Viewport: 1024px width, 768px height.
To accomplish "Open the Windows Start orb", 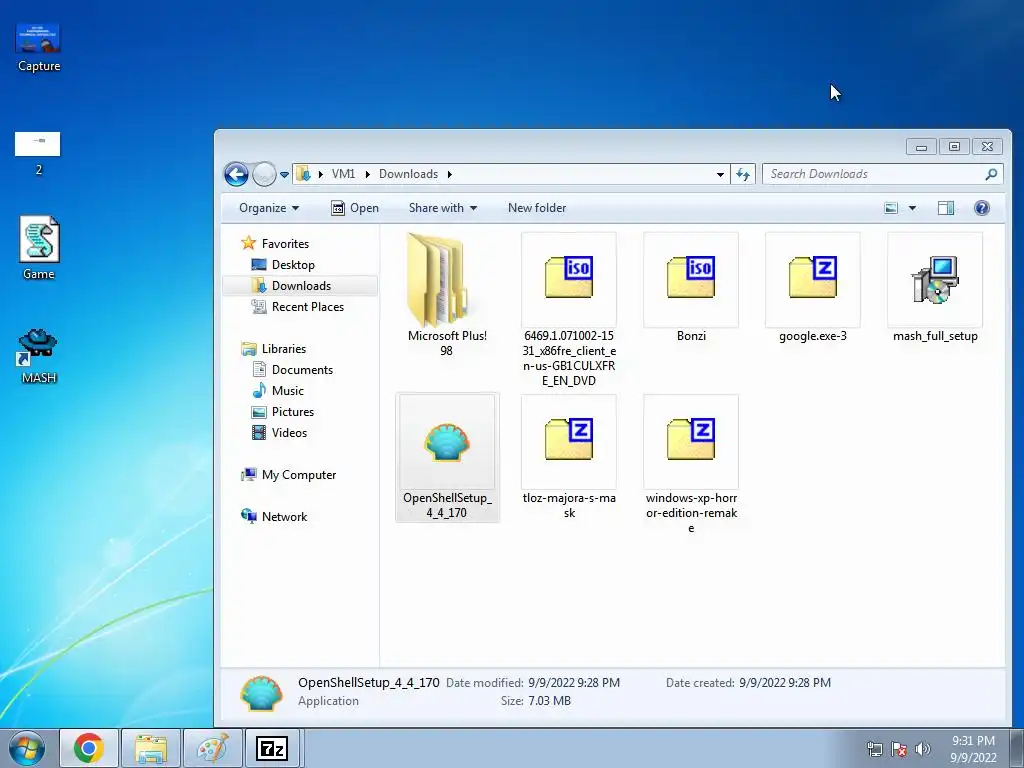I will pyautogui.click(x=27, y=748).
